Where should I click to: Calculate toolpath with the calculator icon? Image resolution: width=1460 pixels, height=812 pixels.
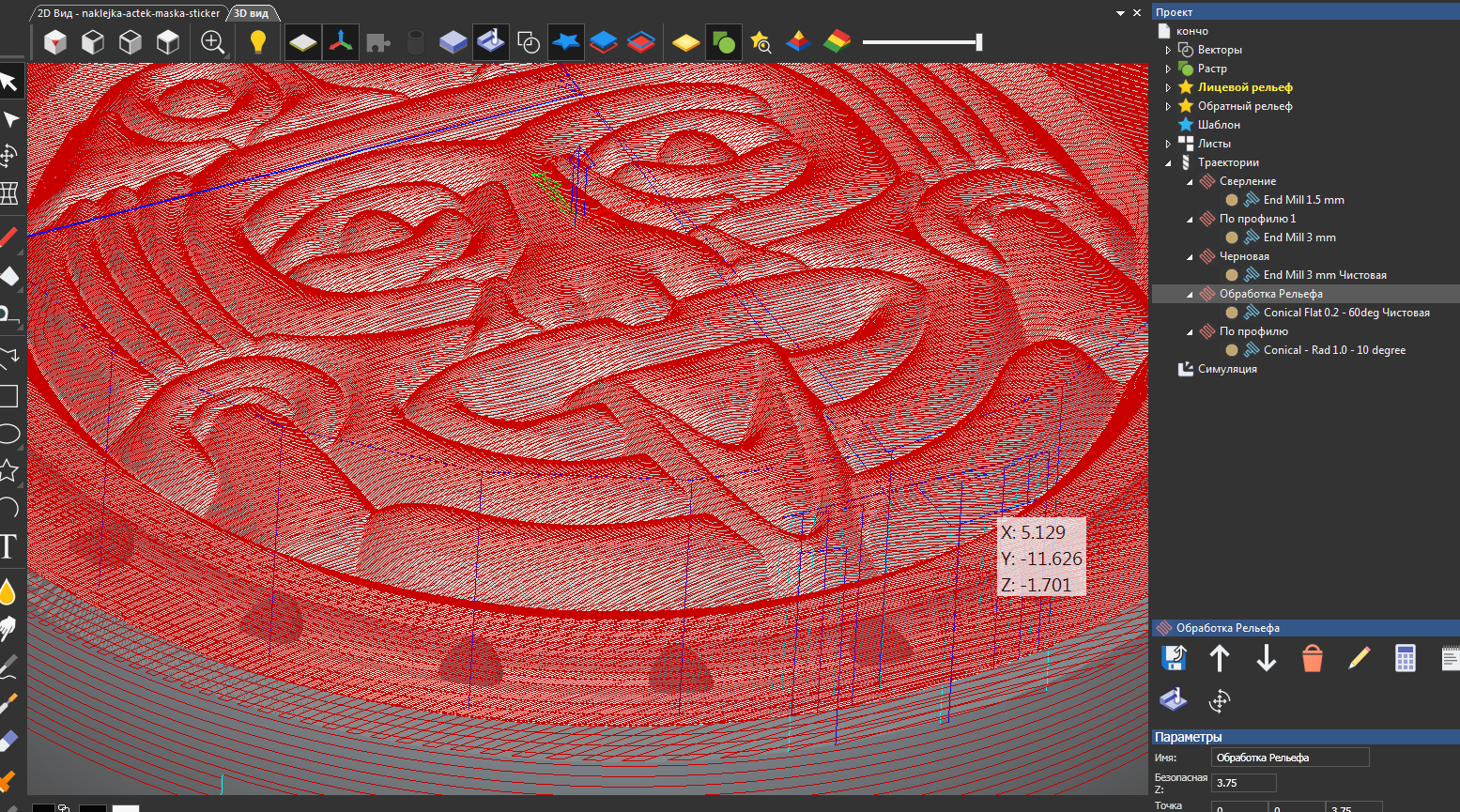click(1406, 658)
